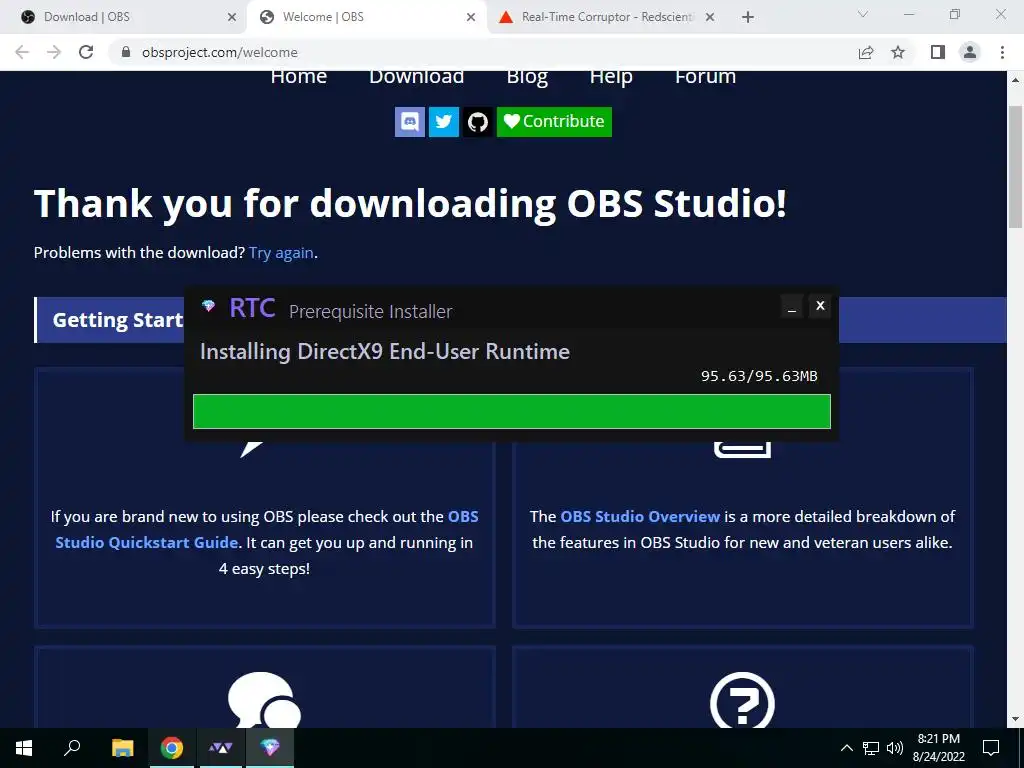Click the address bar URL field
1024x768 pixels.
tap(483, 52)
